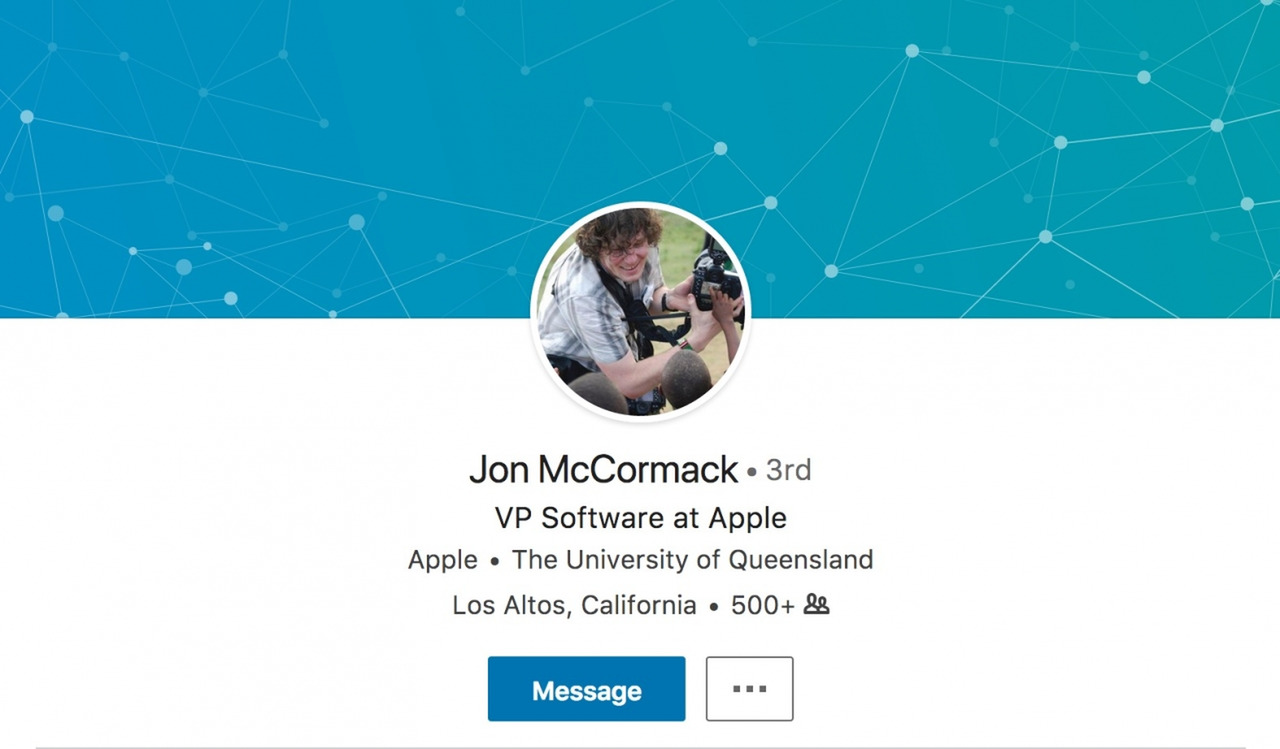This screenshot has height=749, width=1280.
Task: Click the first name Jon
Action: point(498,469)
